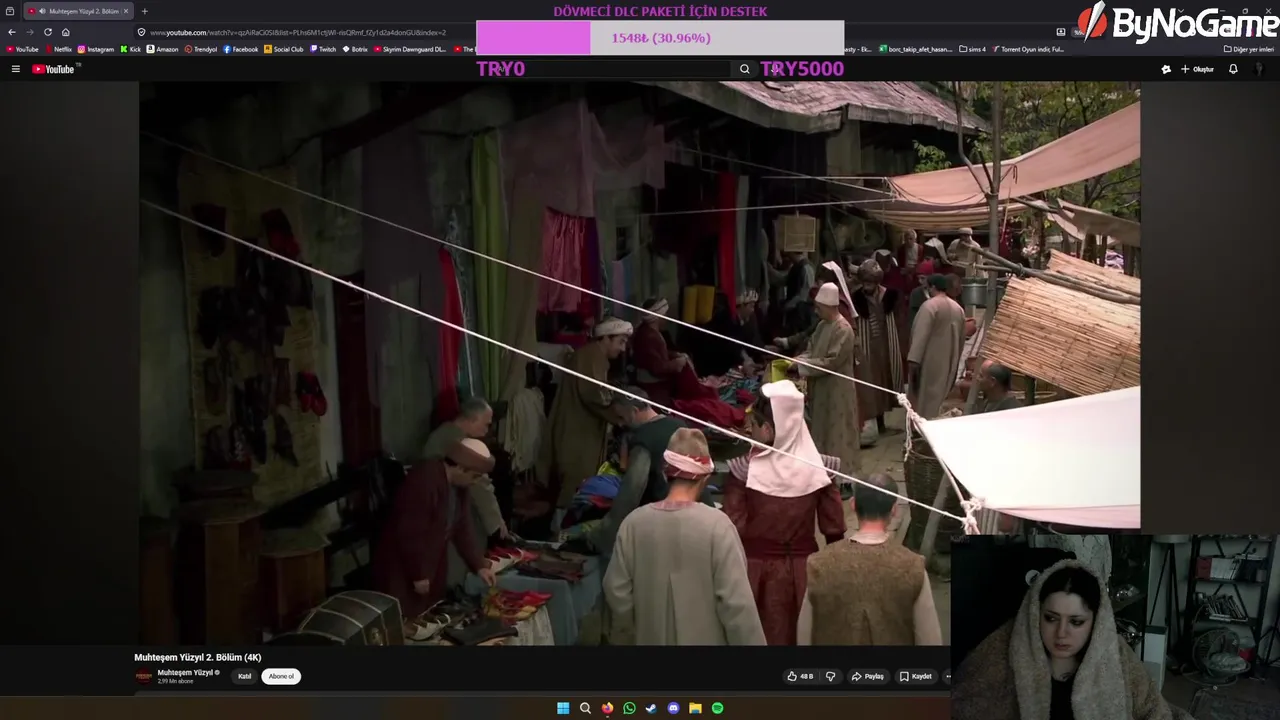This screenshot has height=720, width=1280.
Task: Open the sims 4 bookmark folder
Action: click(972, 49)
